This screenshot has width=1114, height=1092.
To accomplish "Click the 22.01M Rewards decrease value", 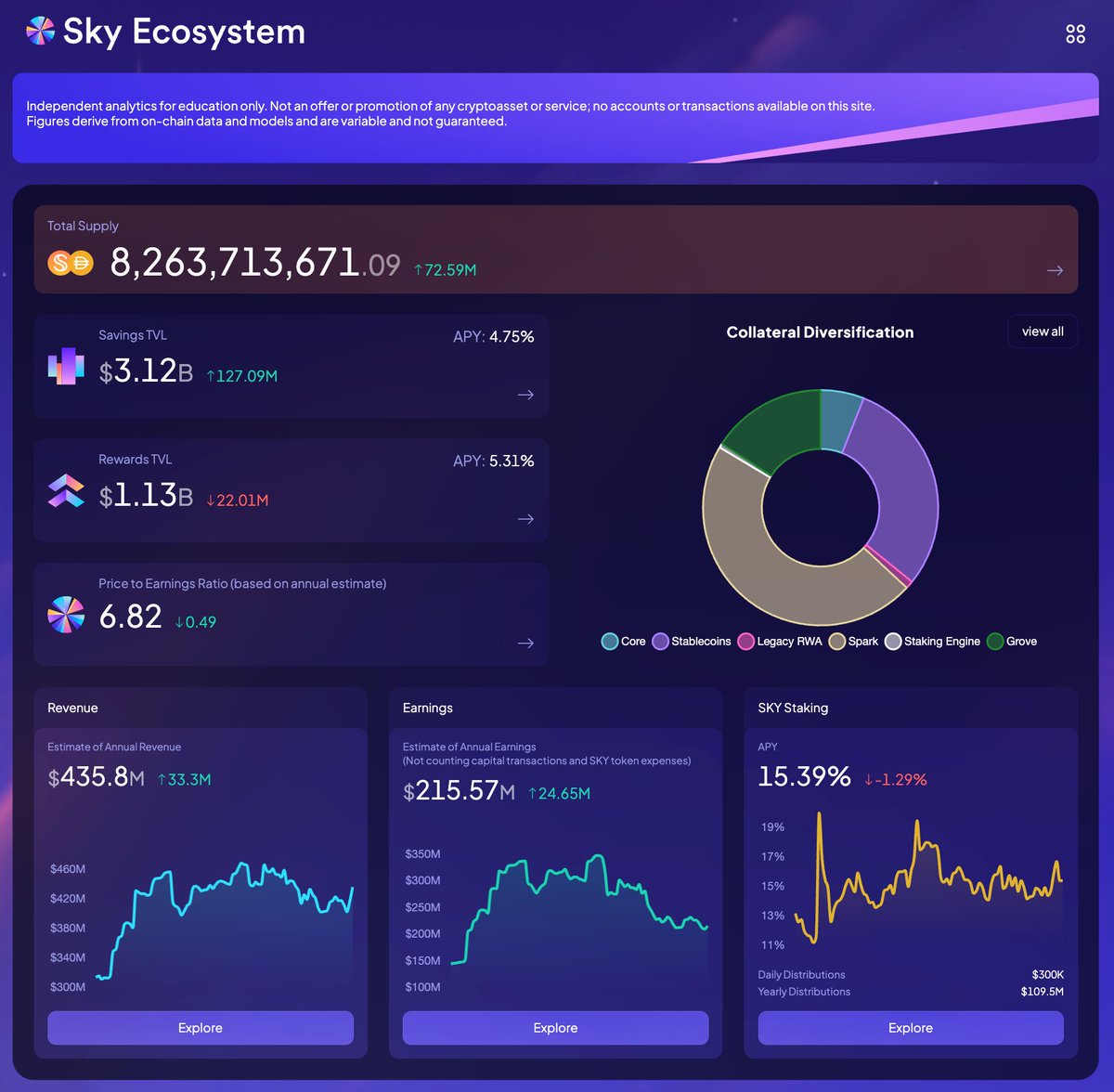I will coord(237,500).
